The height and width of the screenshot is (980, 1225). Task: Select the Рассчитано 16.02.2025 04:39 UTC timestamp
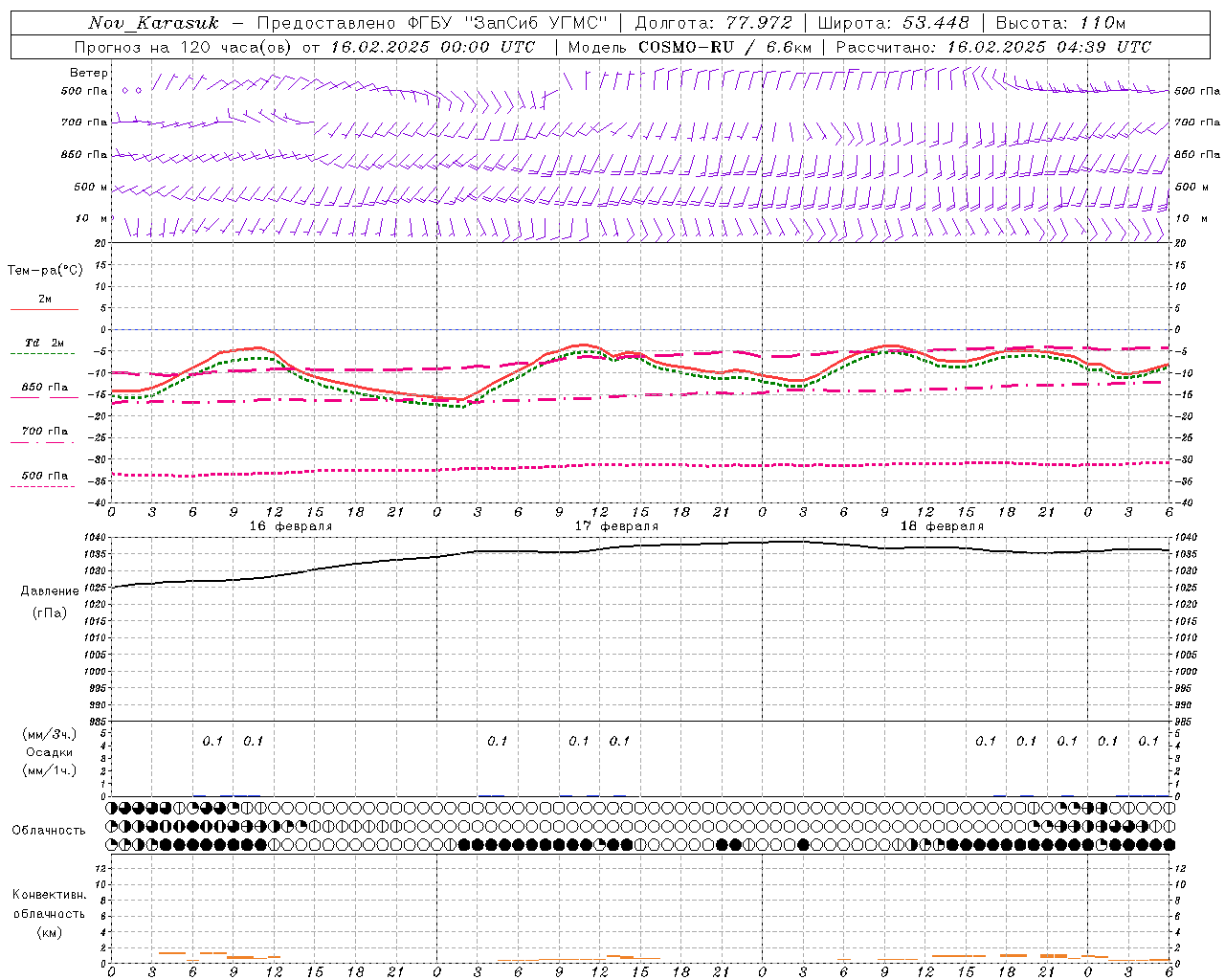(x=993, y=47)
